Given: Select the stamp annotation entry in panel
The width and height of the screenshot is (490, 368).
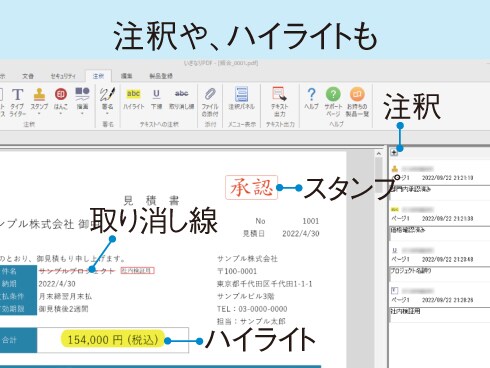Looking at the screenshot, I should tap(439, 179).
